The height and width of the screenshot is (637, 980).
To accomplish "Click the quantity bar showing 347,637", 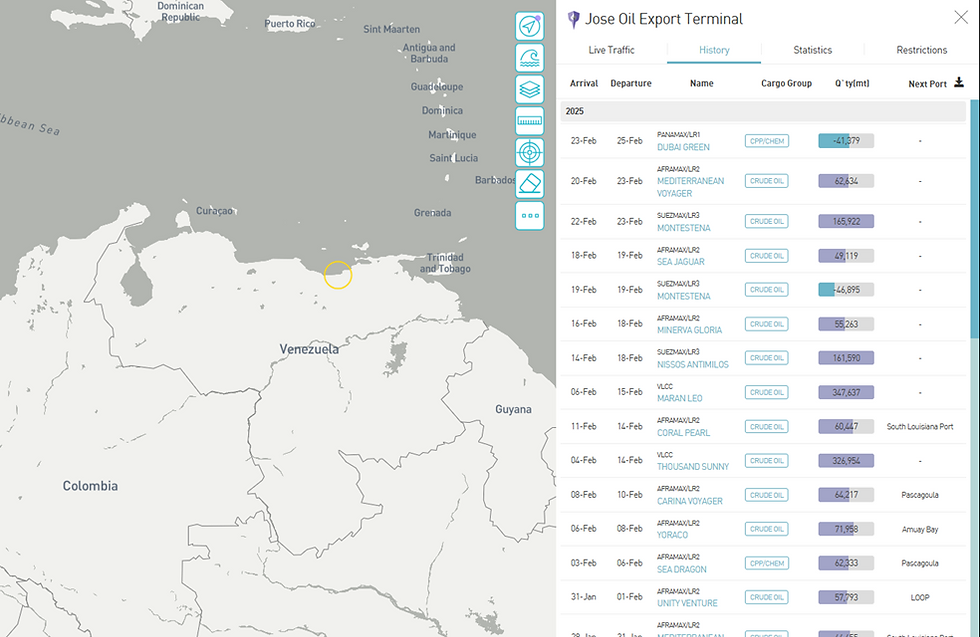I will pyautogui.click(x=845, y=392).
